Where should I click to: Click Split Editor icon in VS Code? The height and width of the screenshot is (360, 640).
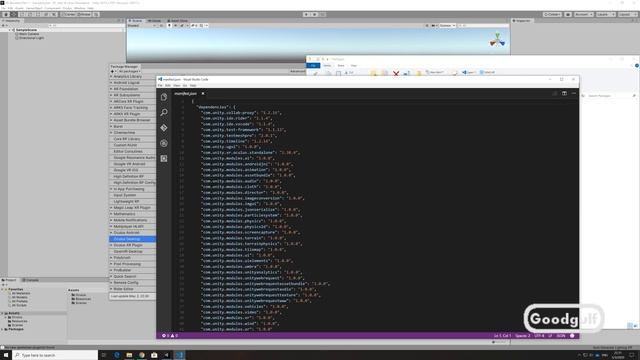point(564,93)
